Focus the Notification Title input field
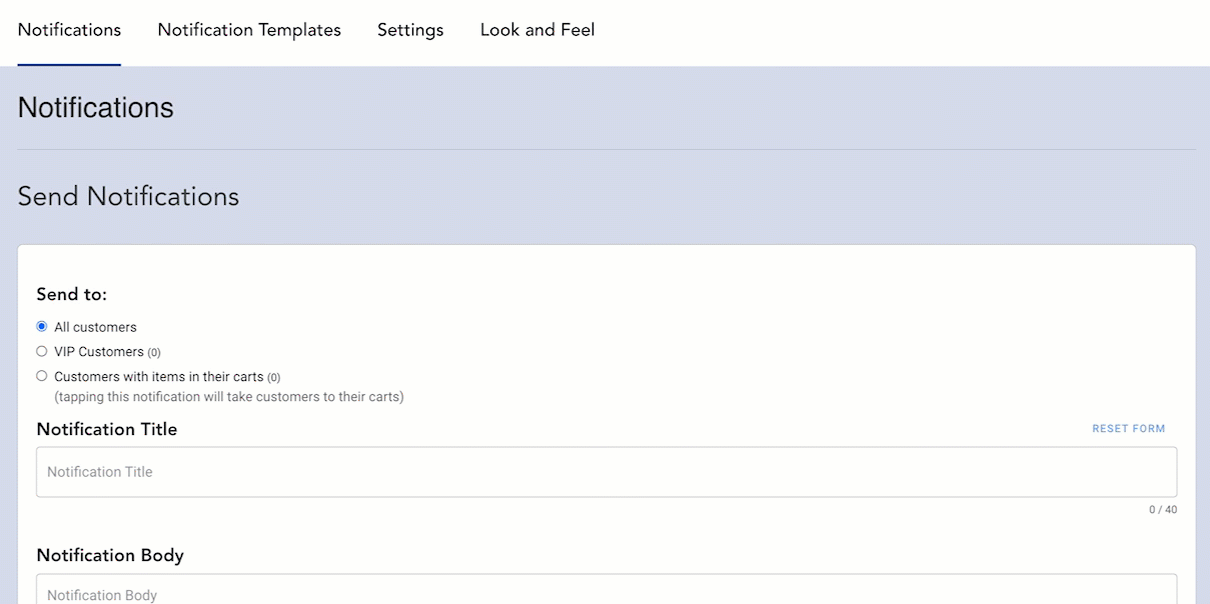 point(606,472)
